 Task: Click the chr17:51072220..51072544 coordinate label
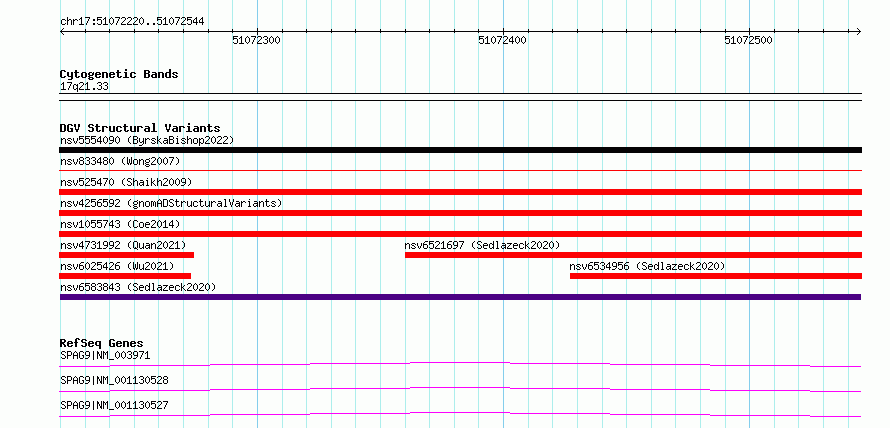[x=132, y=22]
